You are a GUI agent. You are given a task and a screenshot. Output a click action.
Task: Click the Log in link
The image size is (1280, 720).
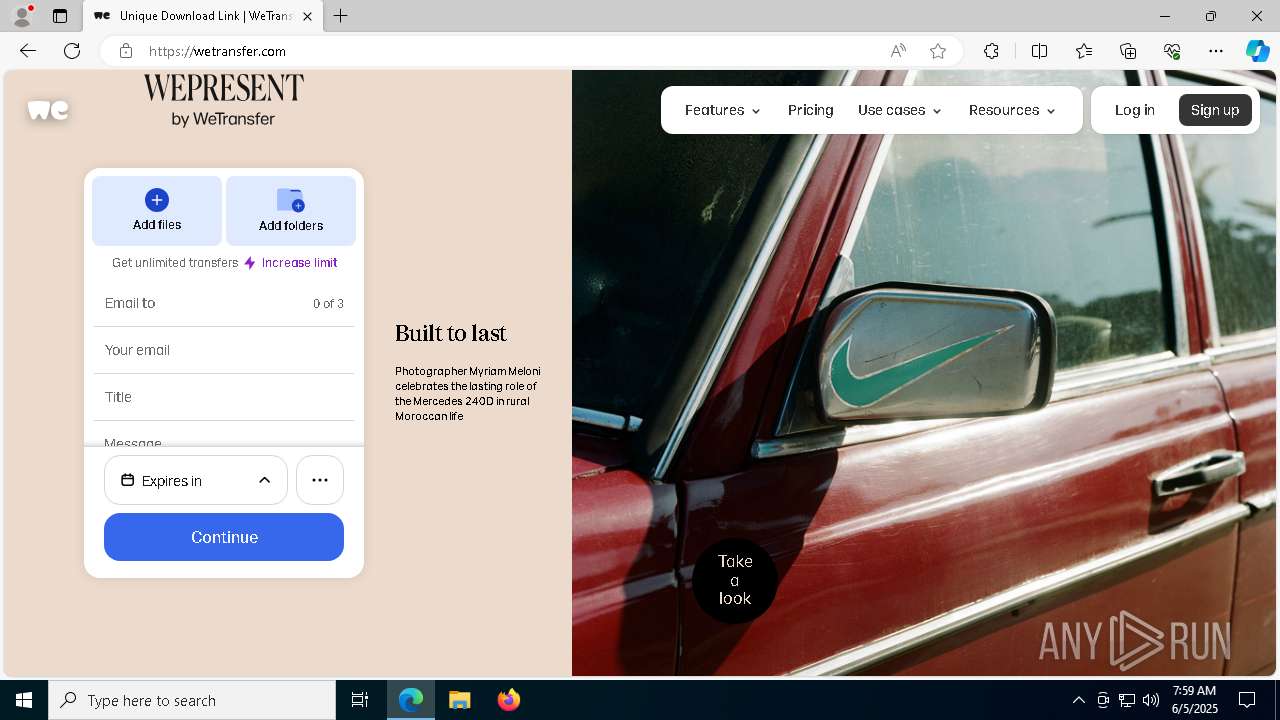pos(1134,110)
